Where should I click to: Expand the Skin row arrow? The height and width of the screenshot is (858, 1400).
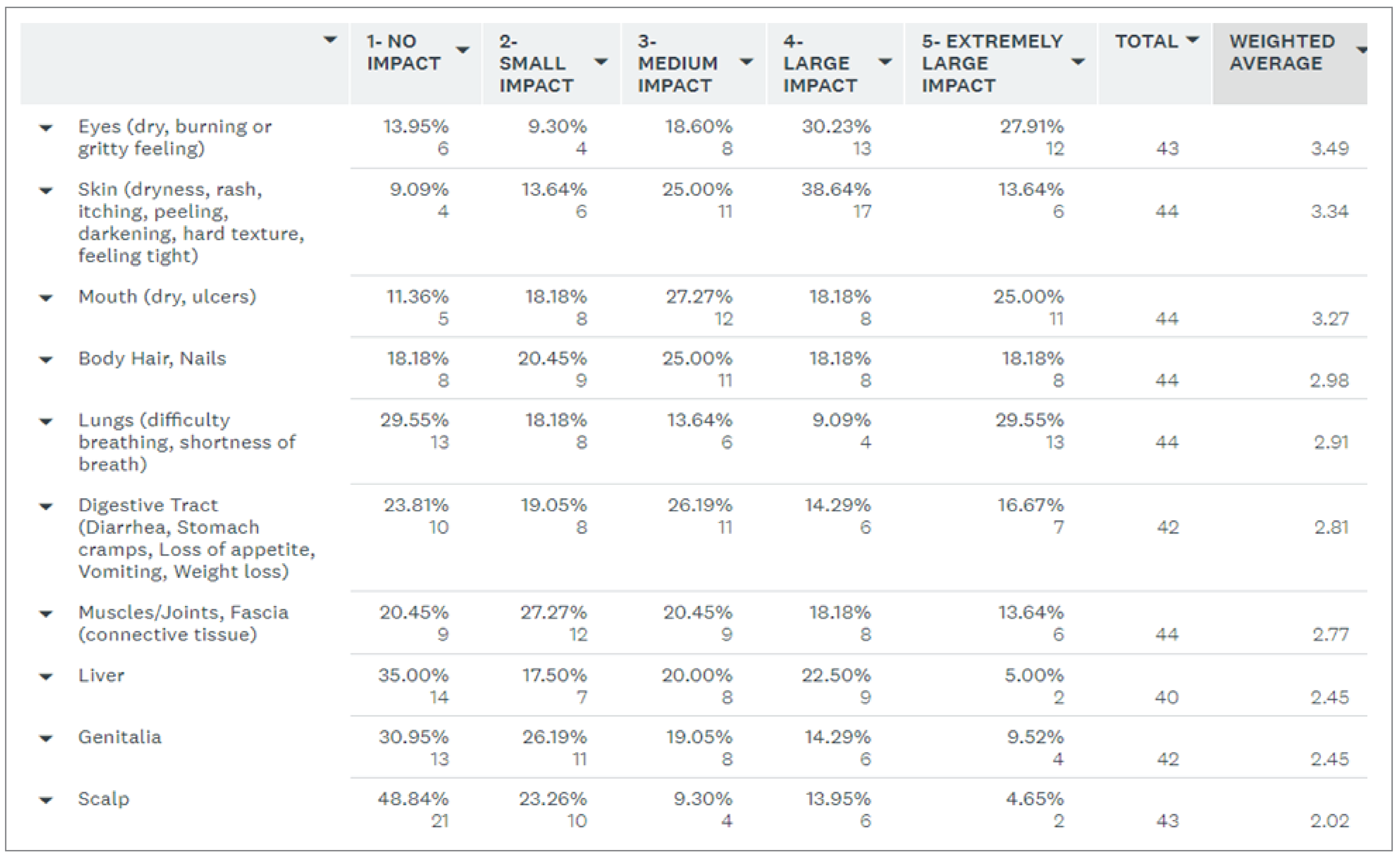click(46, 191)
